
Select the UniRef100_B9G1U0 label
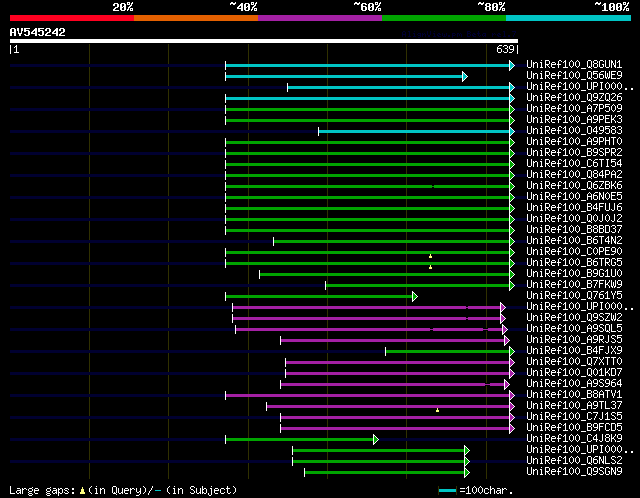(574, 274)
